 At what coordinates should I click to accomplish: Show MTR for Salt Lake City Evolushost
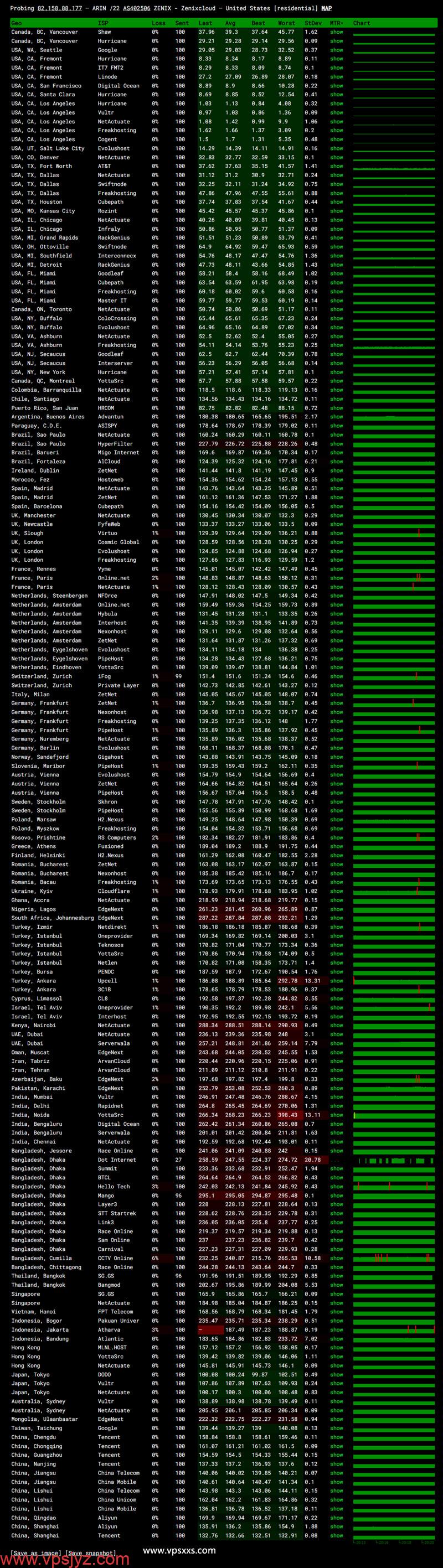pos(336,148)
